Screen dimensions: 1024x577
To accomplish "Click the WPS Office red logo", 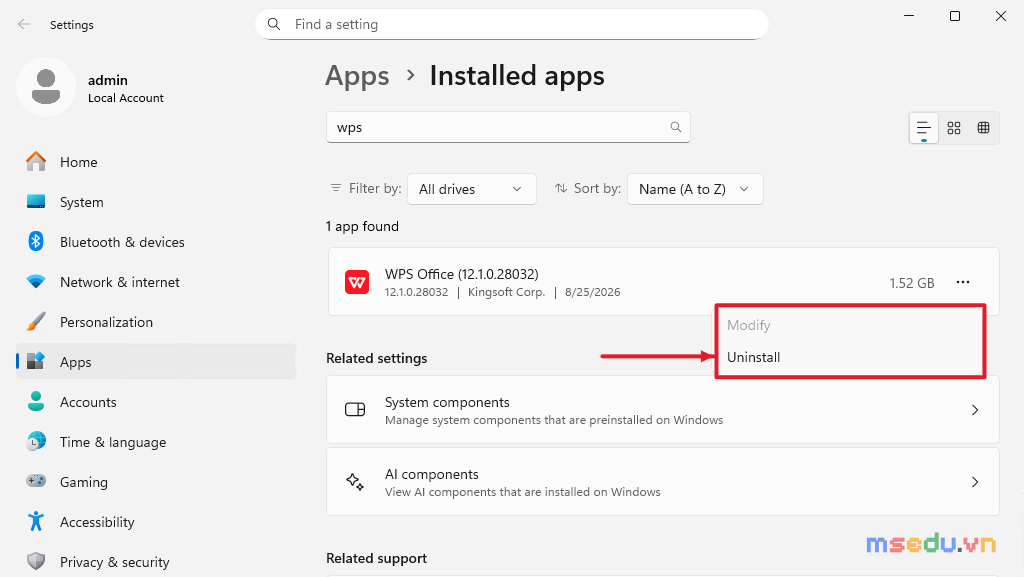I will click(357, 282).
